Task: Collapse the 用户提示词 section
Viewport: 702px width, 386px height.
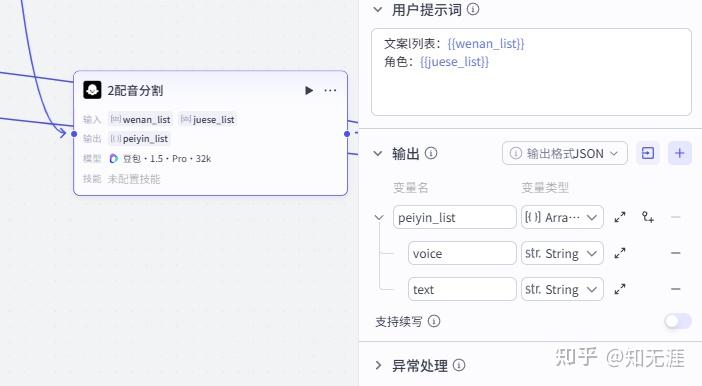Action: (378, 9)
